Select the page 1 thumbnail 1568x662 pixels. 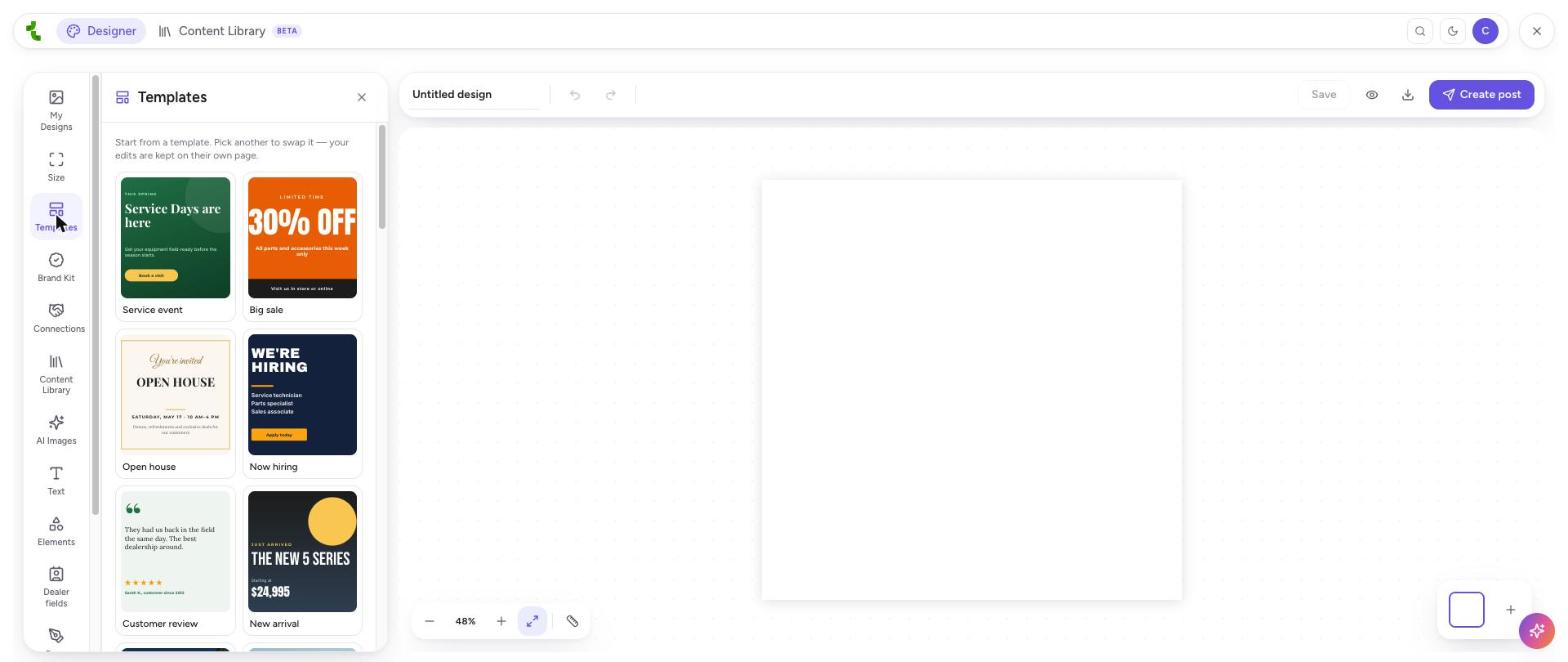(1467, 610)
